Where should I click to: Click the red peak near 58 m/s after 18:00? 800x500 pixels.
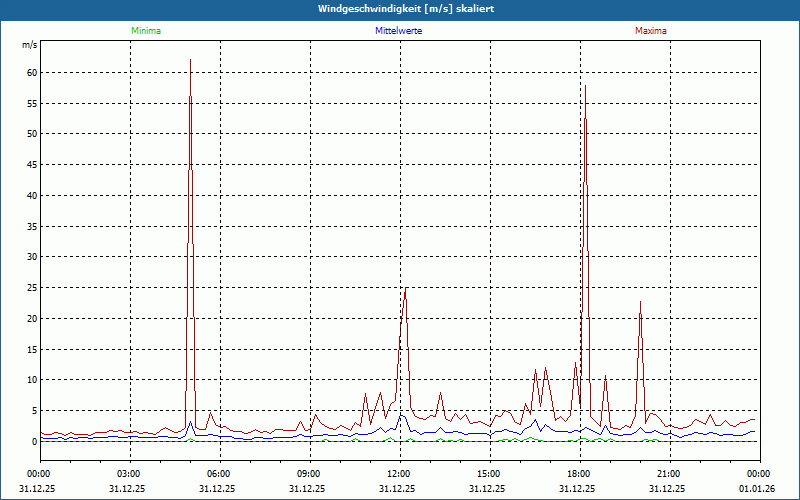point(585,86)
